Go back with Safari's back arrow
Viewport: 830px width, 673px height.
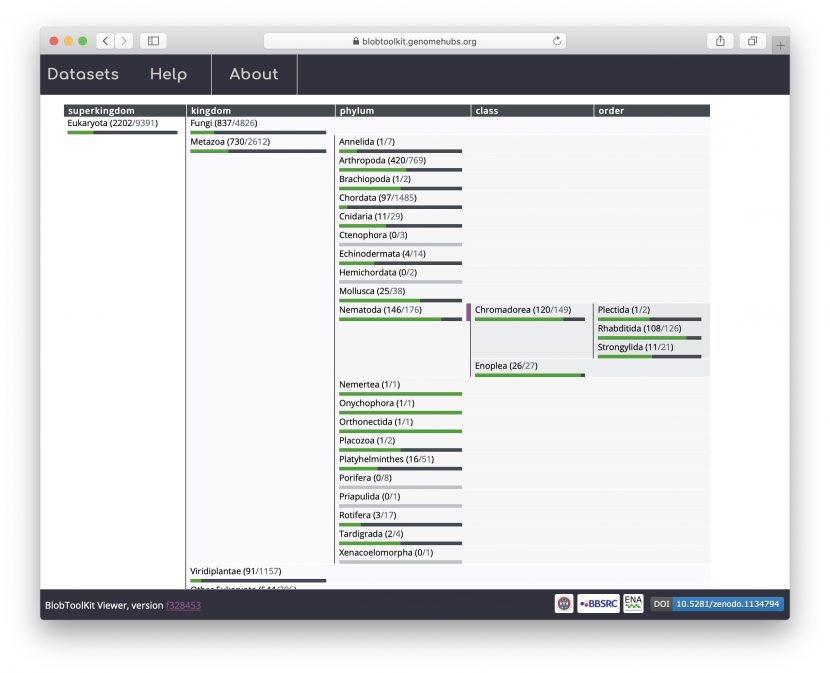[x=105, y=41]
